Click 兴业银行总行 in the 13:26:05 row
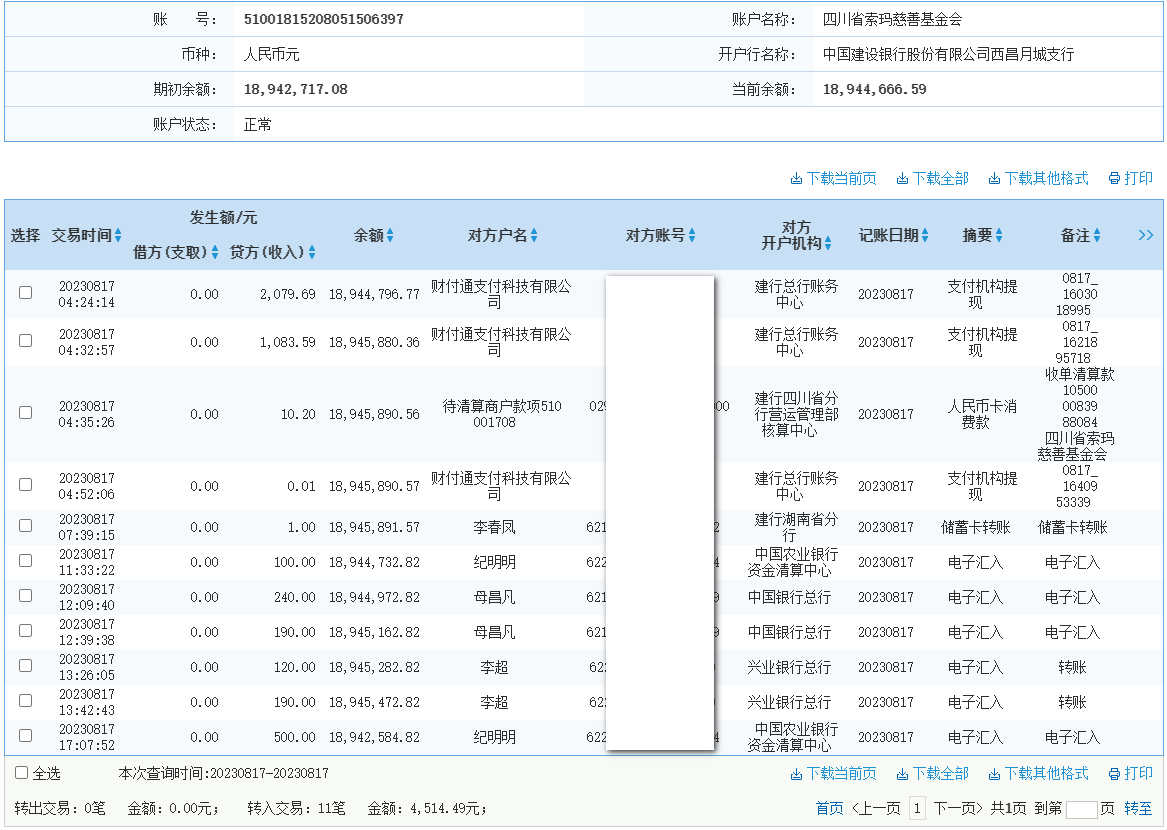The height and width of the screenshot is (830, 1167). click(x=789, y=668)
